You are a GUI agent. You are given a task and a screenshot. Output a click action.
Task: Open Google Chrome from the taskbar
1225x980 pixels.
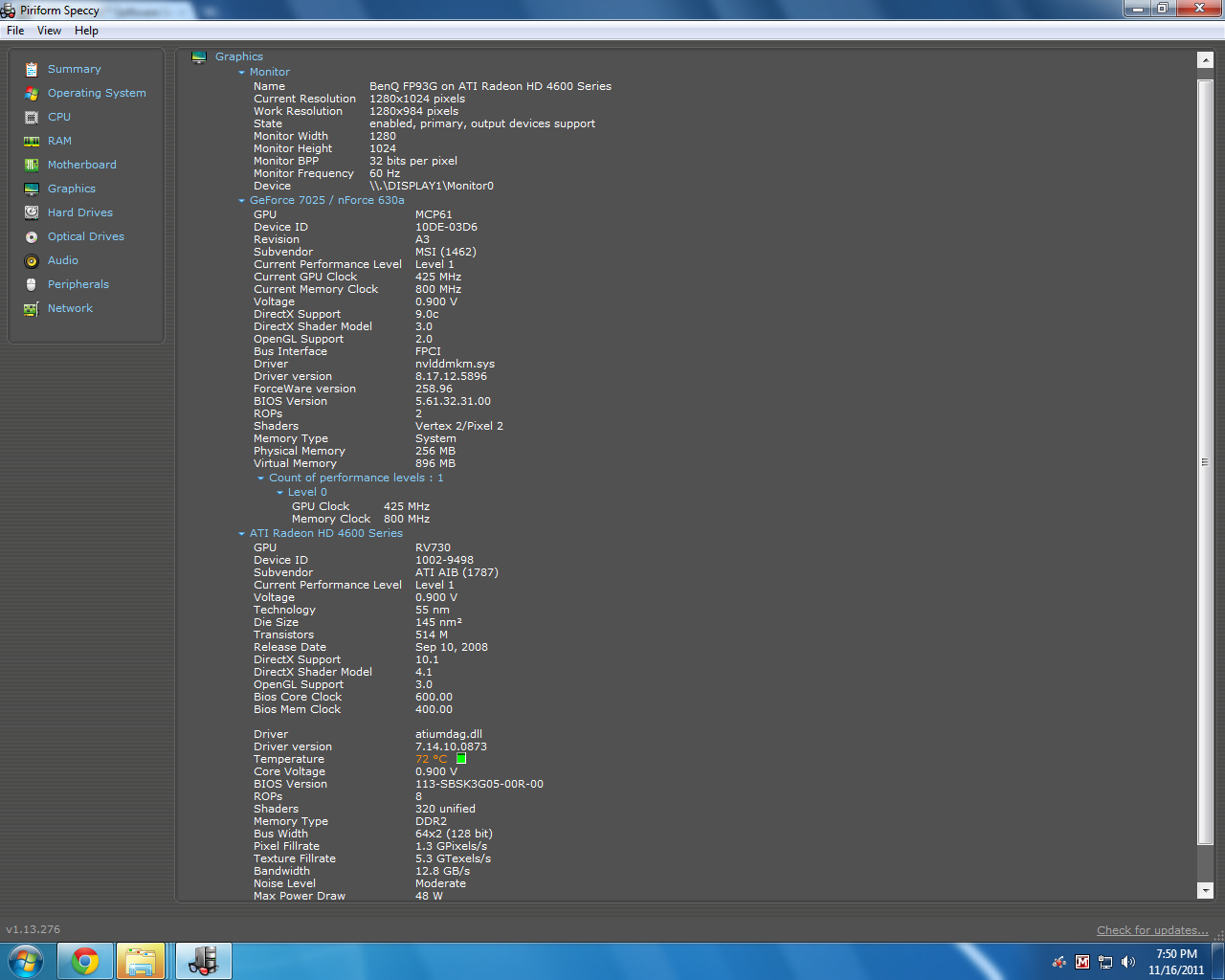[x=85, y=961]
